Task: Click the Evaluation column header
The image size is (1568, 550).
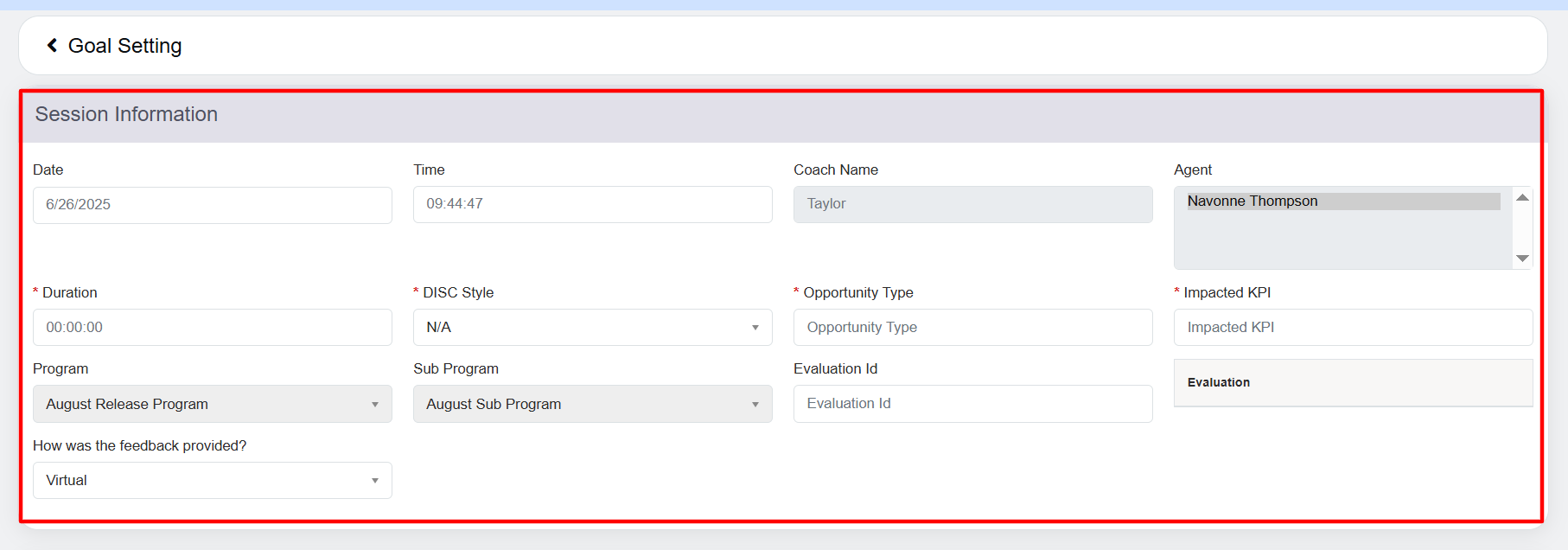Action: pos(1219,382)
